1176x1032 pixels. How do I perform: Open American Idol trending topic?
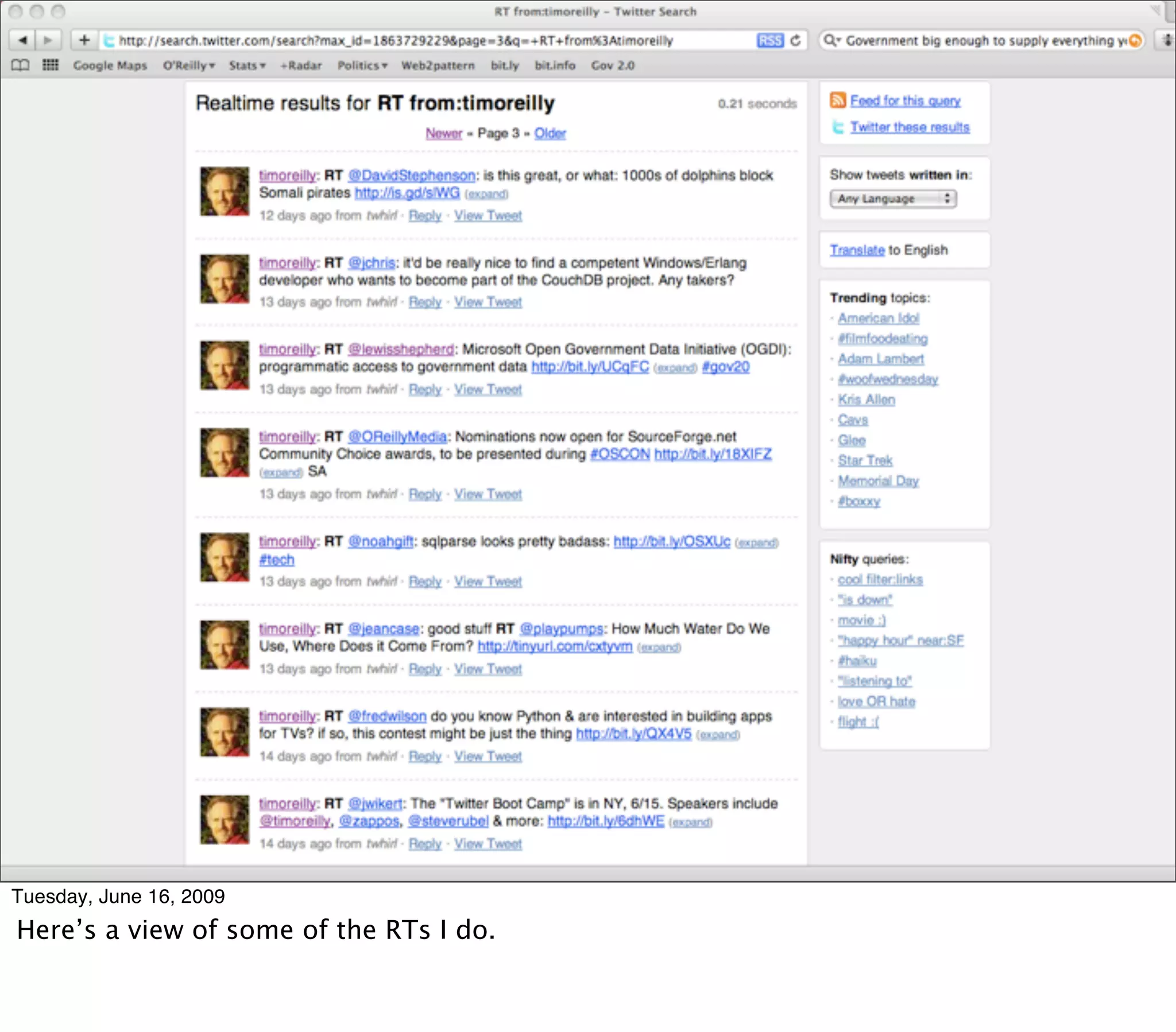(x=879, y=318)
